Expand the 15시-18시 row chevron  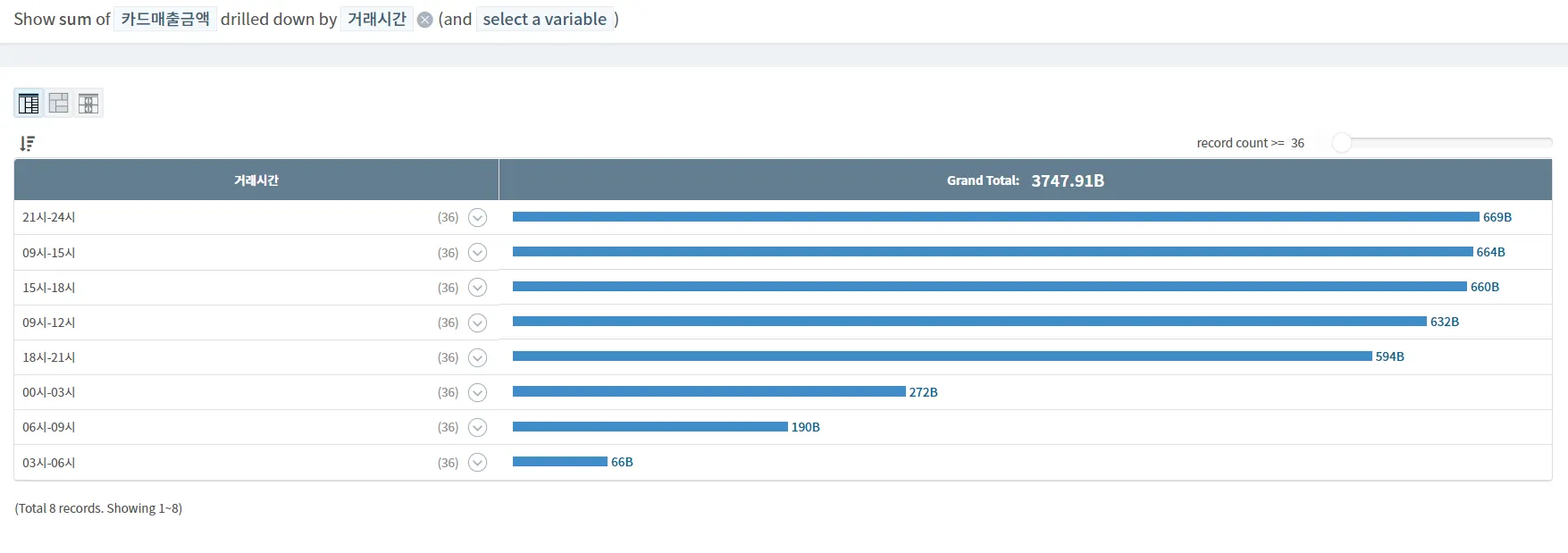click(478, 288)
